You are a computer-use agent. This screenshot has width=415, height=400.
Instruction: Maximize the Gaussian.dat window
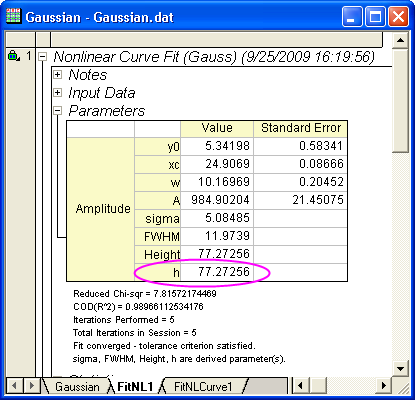375,17
